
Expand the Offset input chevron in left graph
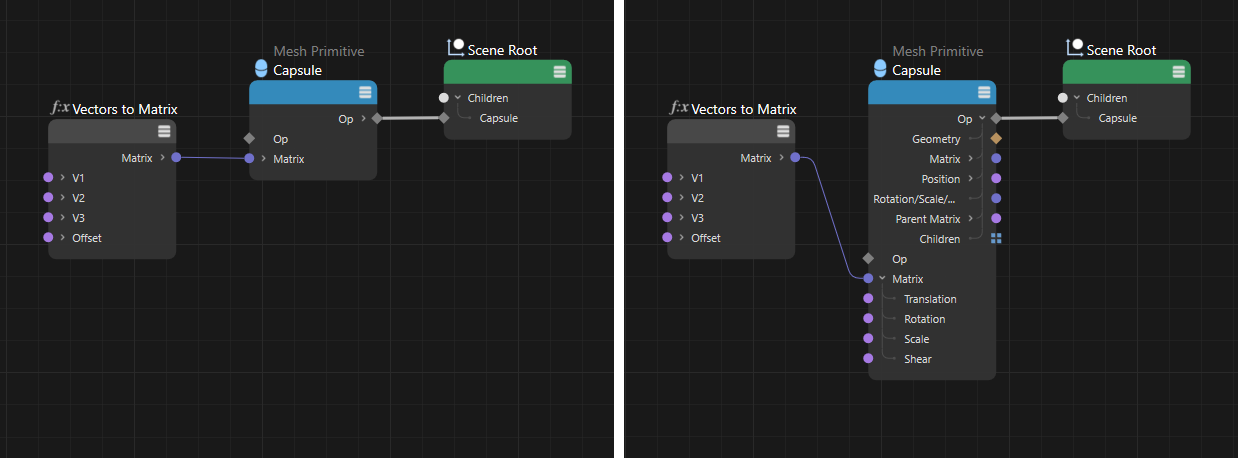[x=63, y=237]
